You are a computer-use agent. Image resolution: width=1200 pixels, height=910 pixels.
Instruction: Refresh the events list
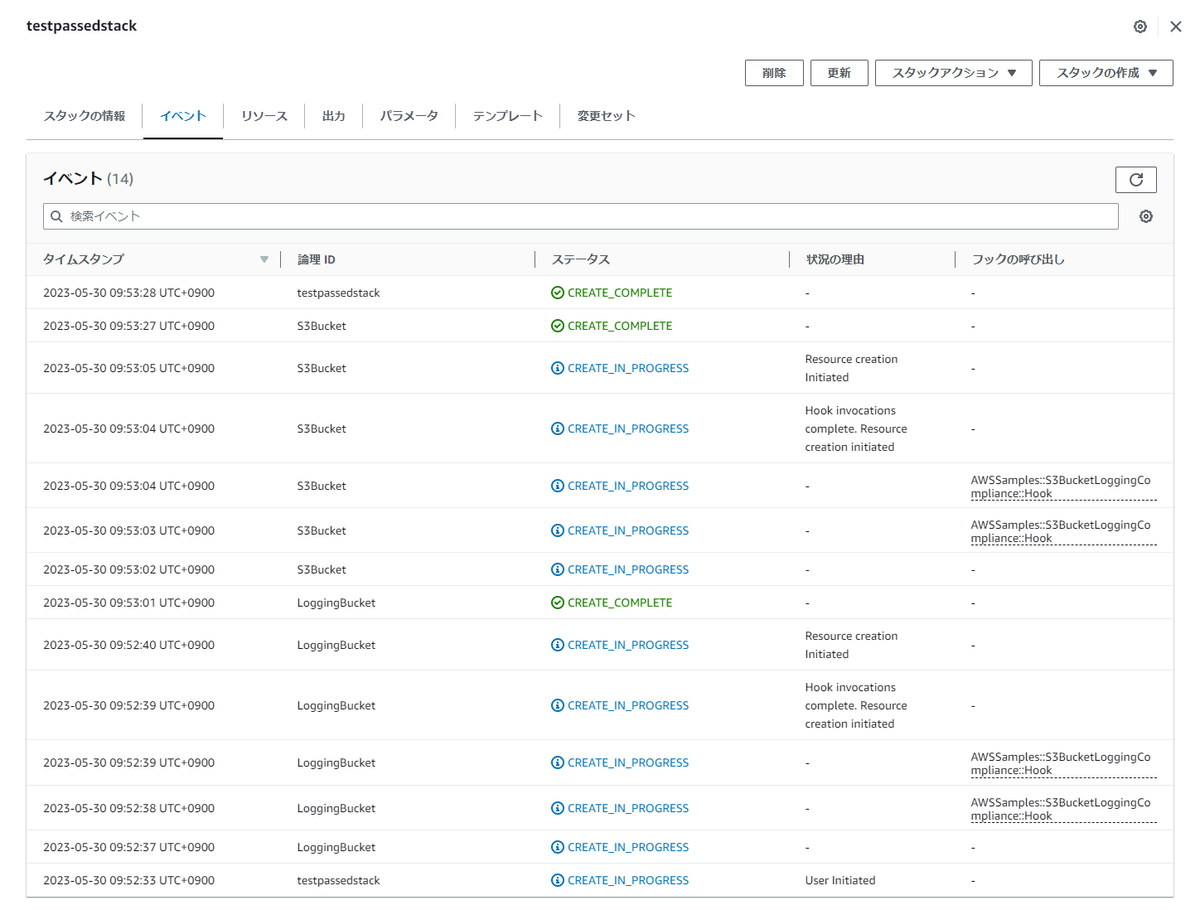1135,179
